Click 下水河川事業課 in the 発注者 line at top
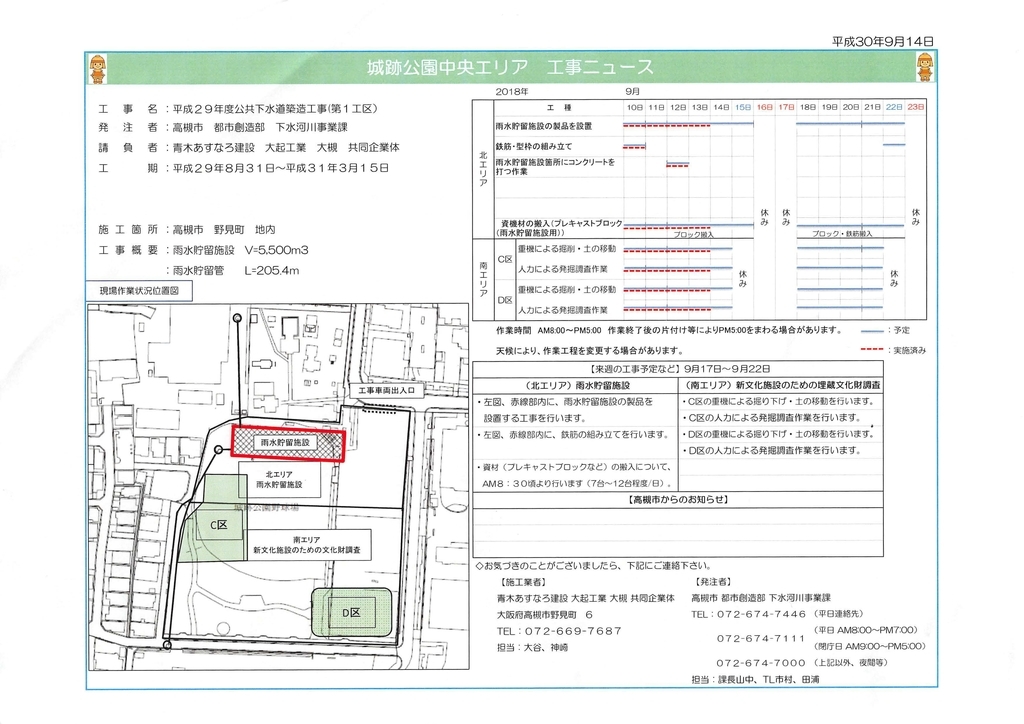1024x724 pixels. pos(312,127)
